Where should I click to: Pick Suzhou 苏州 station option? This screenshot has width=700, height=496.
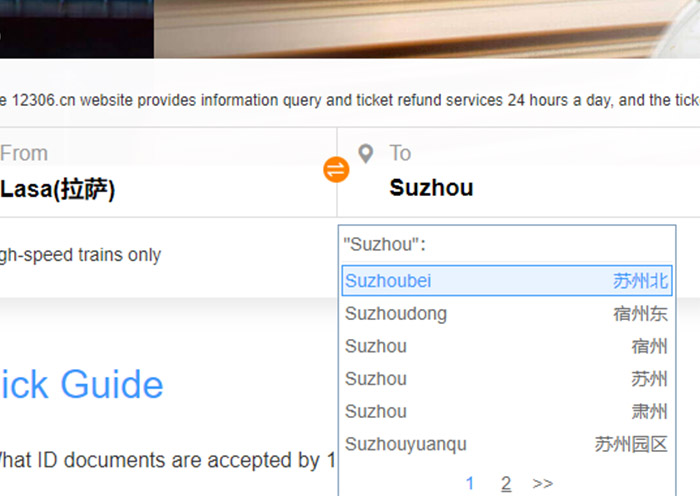point(507,379)
